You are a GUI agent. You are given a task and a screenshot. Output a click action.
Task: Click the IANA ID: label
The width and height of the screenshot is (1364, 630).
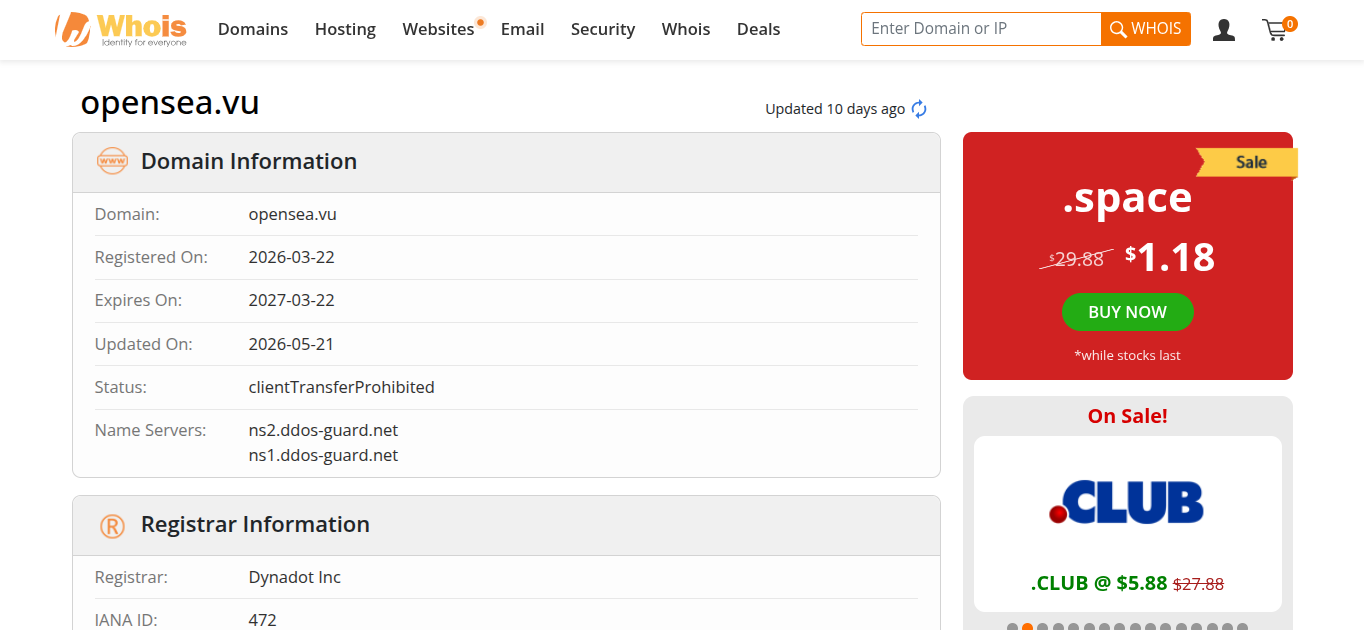coord(126,621)
